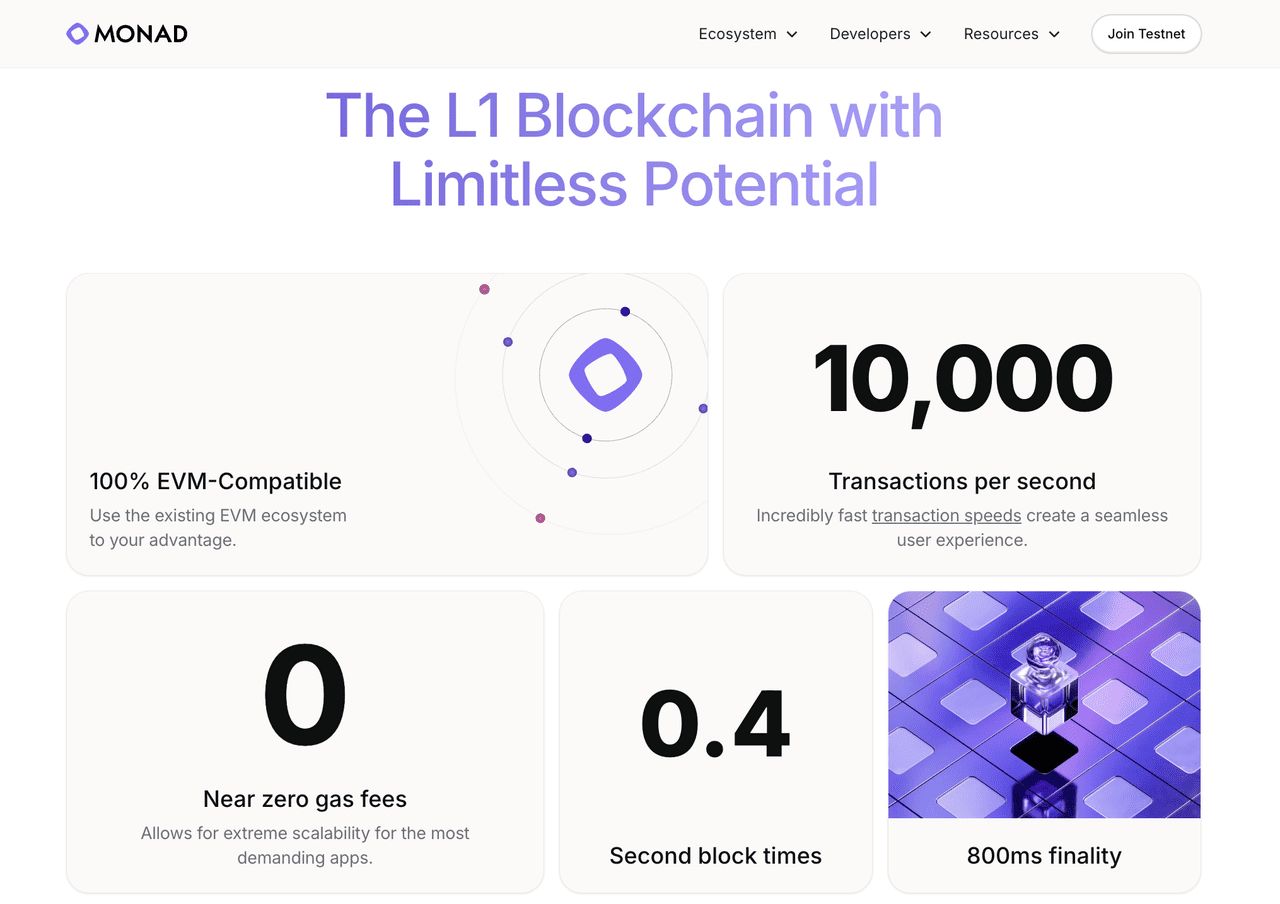The width and height of the screenshot is (1280, 904).
Task: Open the Resources menu
Action: (1001, 34)
